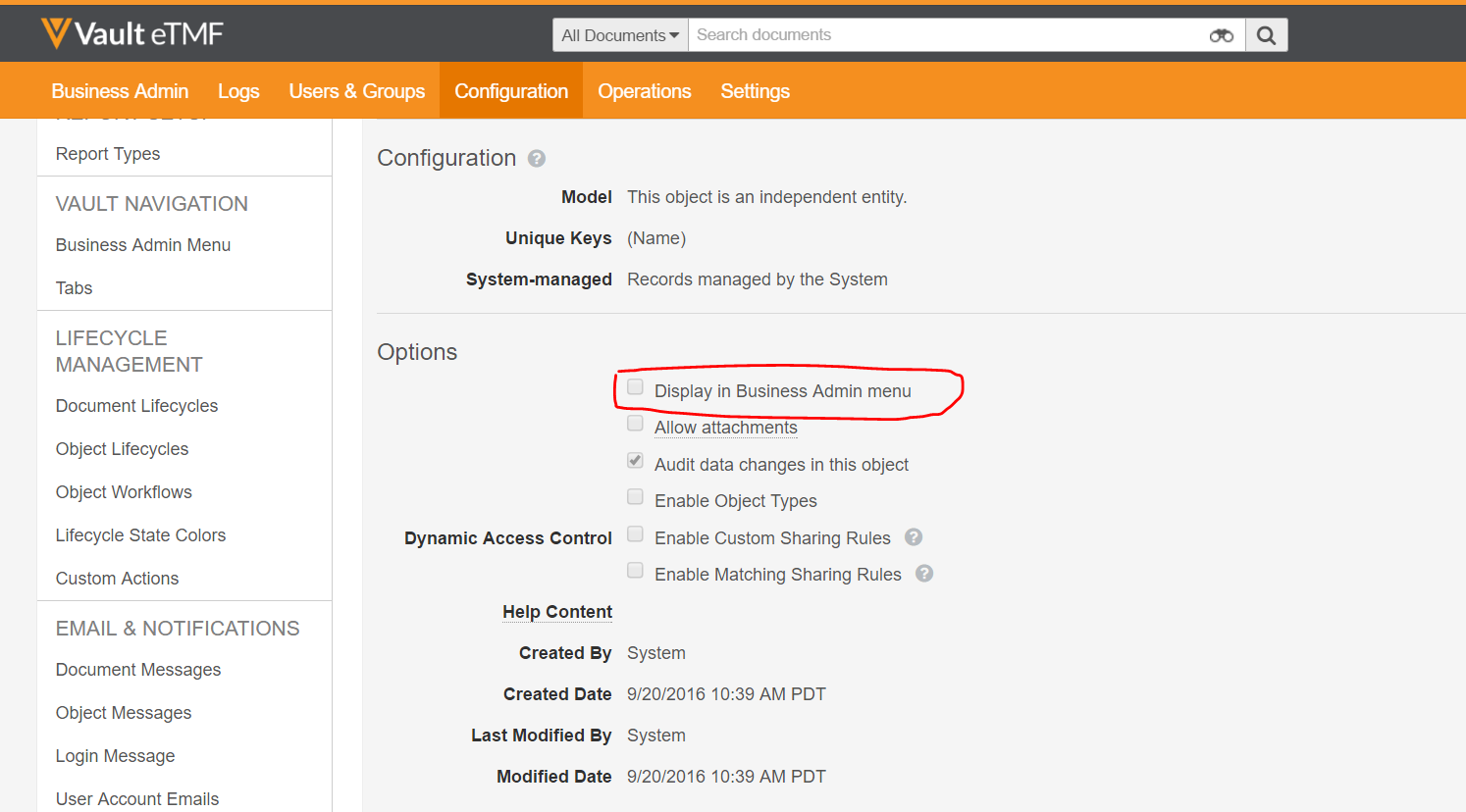Click the Vault eTMF logo

tap(132, 33)
